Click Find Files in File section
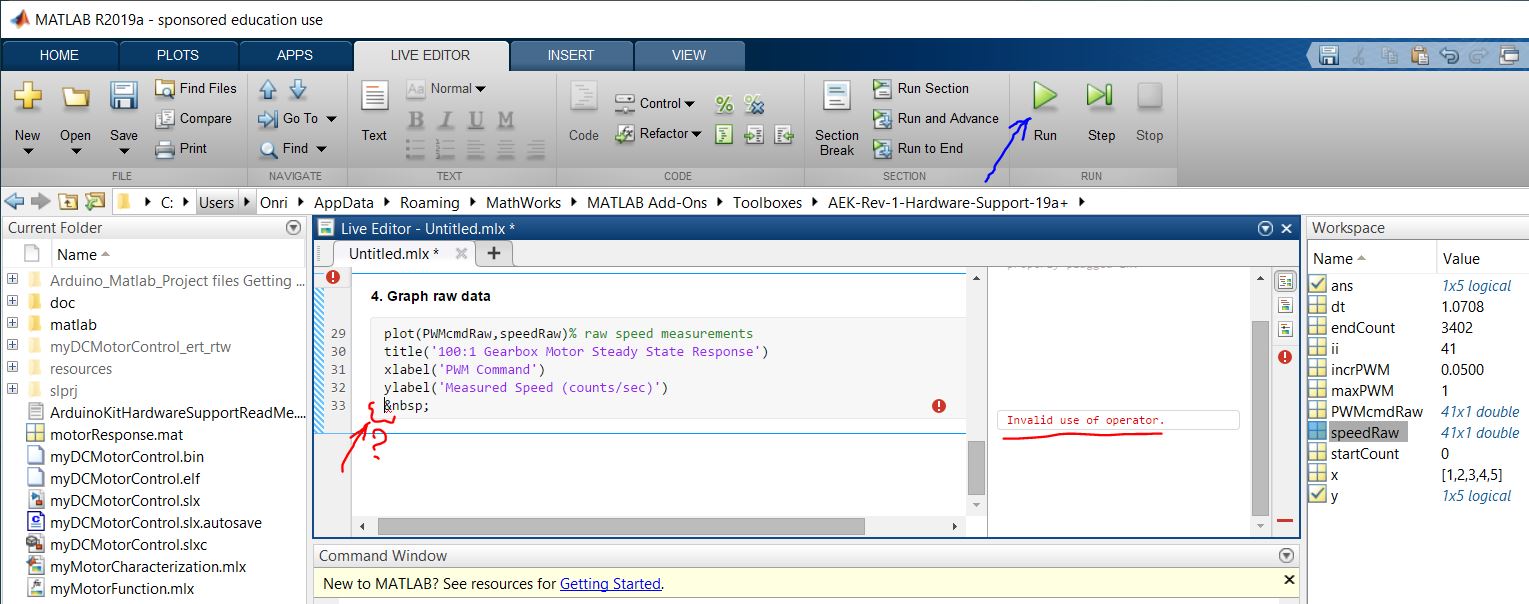1529x604 pixels. tap(196, 88)
